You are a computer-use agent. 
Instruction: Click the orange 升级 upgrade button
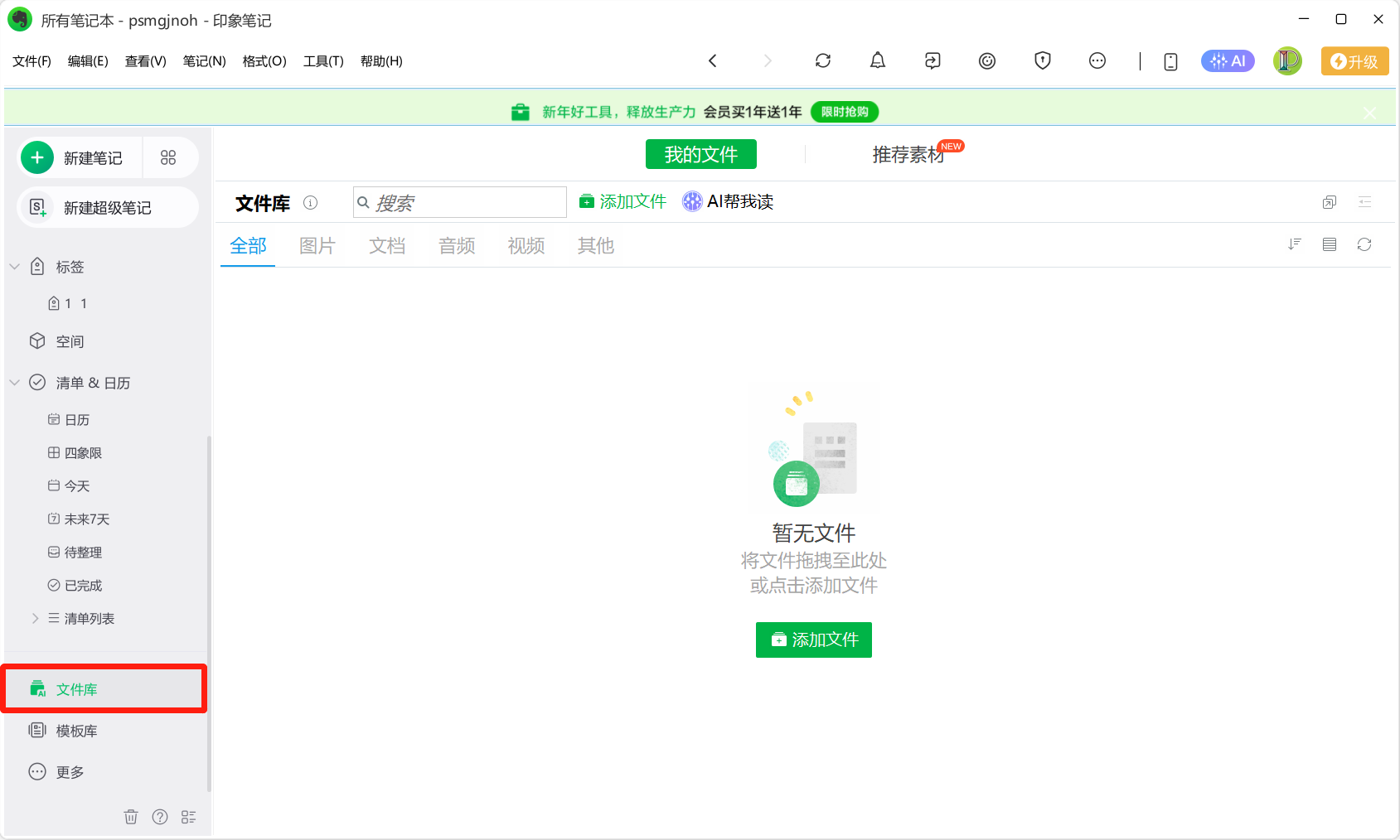point(1354,61)
